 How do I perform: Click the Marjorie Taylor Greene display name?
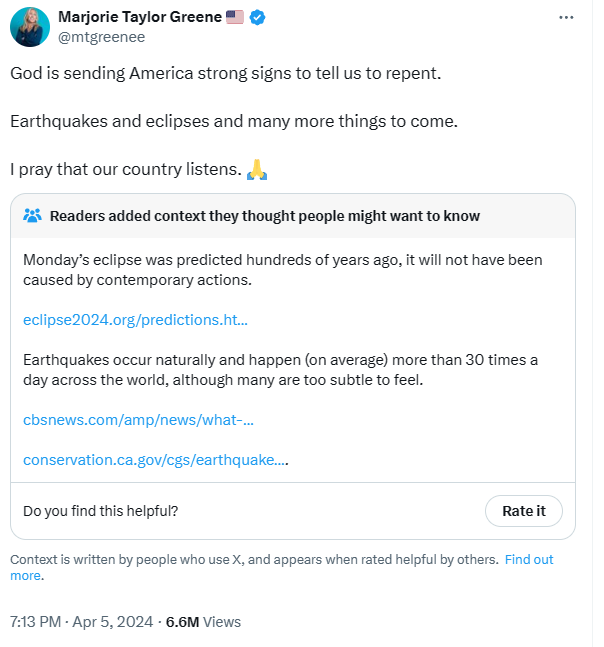140,17
